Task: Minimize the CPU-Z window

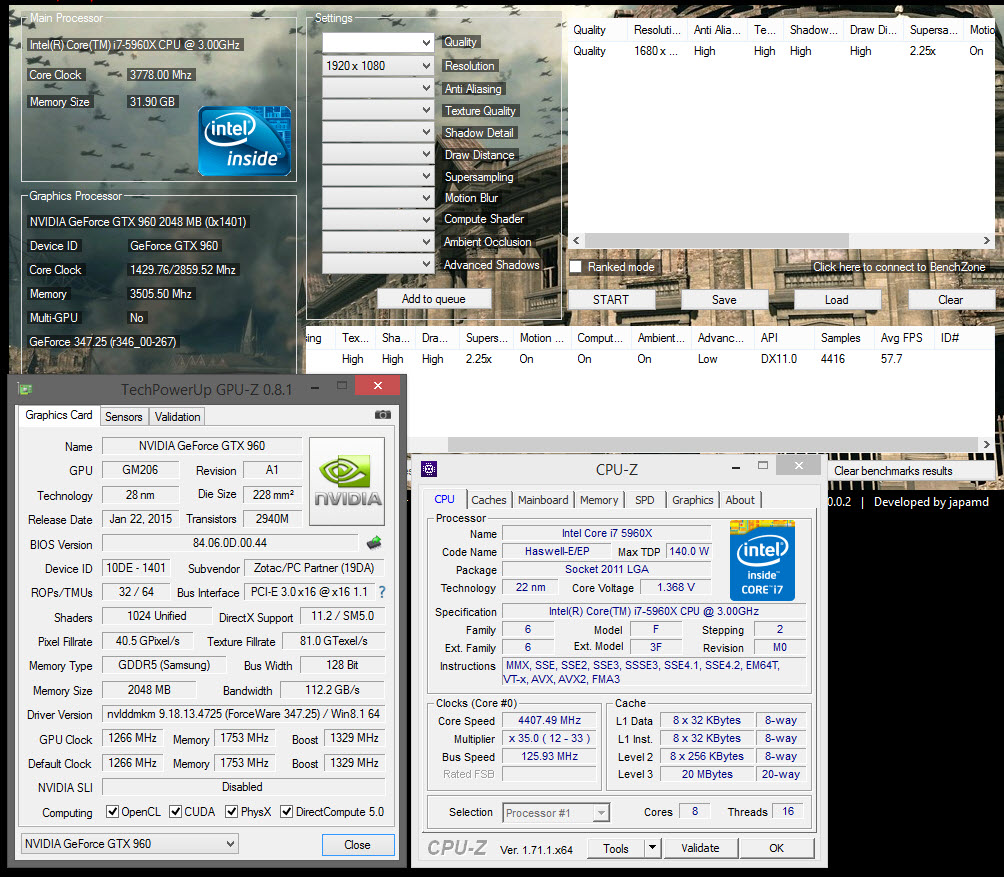Action: pos(736,468)
